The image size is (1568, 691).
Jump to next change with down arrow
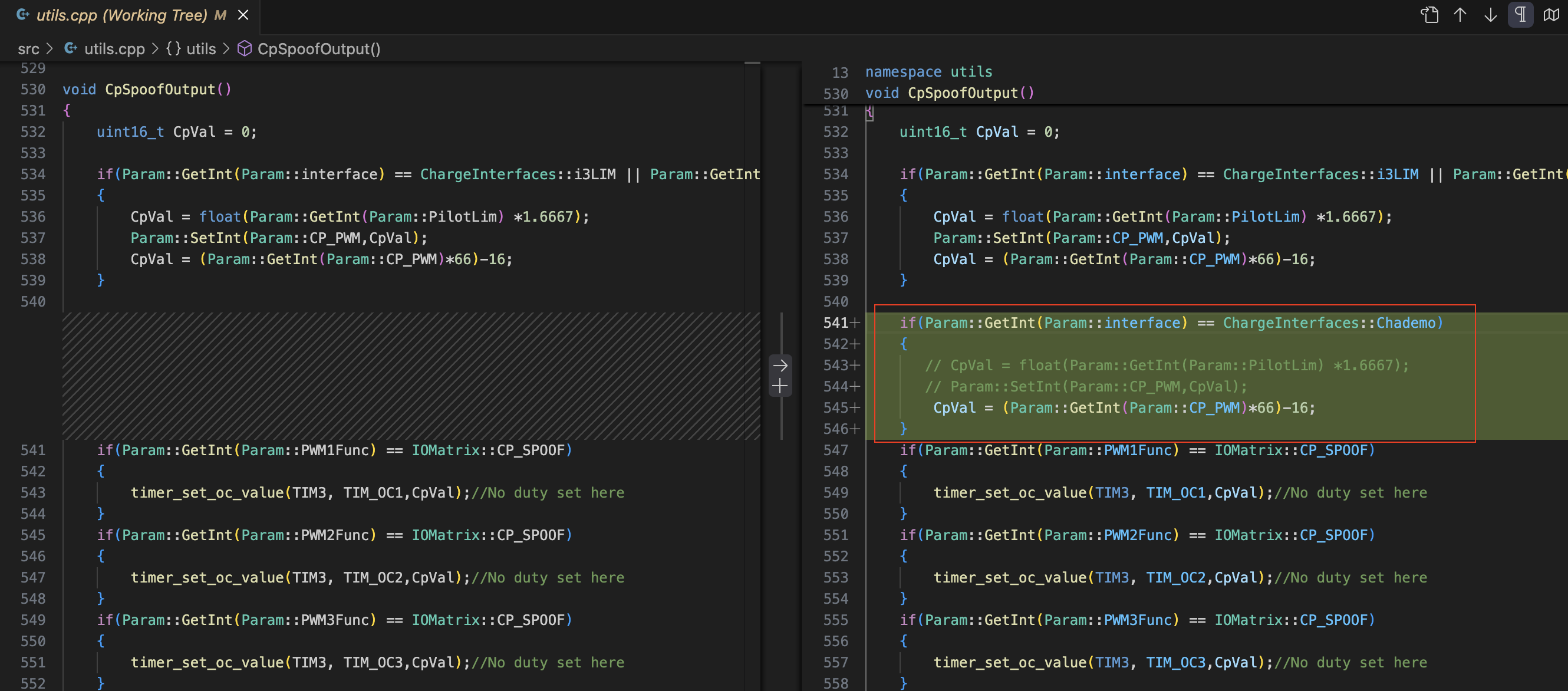click(x=1490, y=15)
